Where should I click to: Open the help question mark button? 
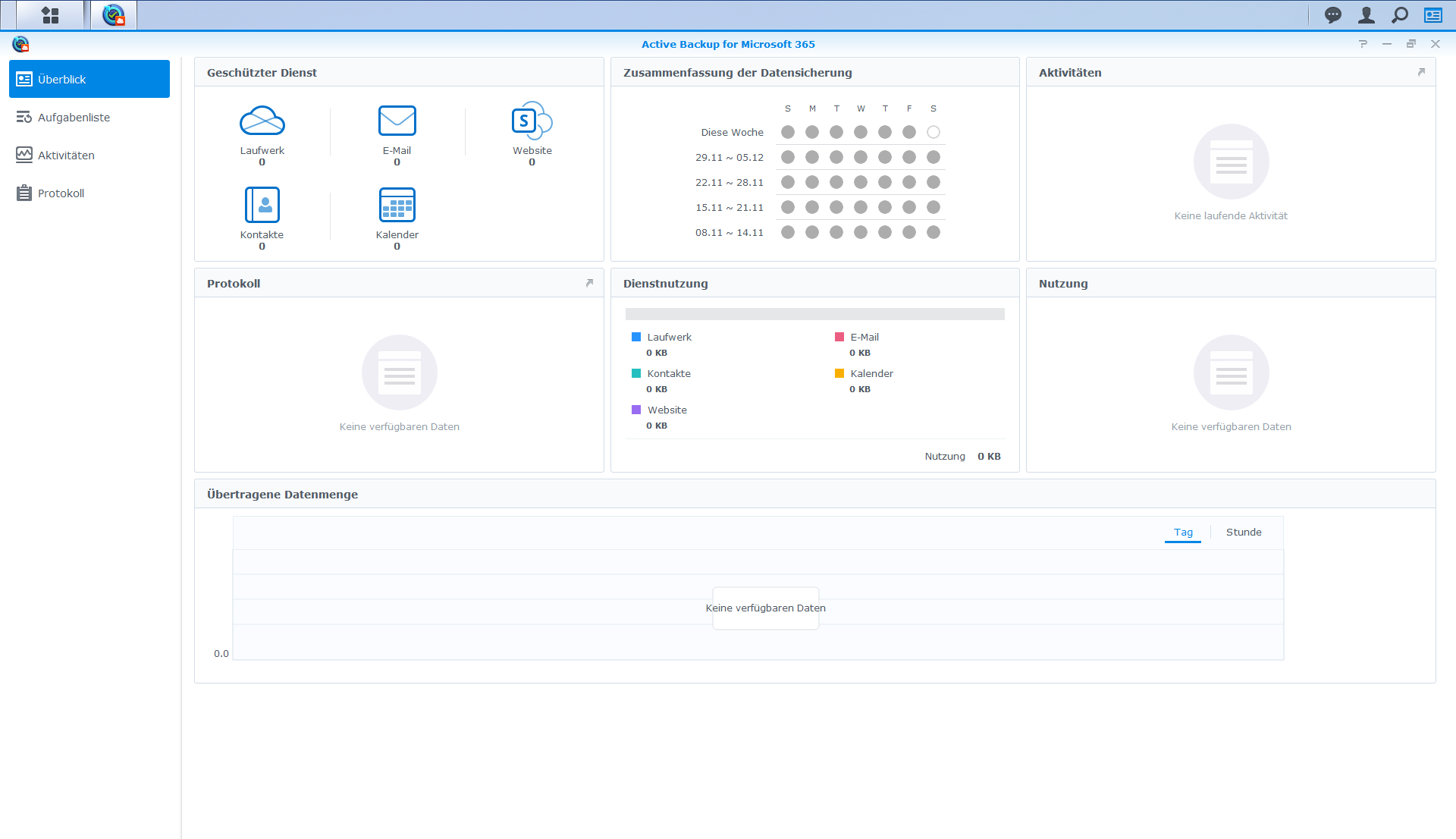[x=1363, y=44]
